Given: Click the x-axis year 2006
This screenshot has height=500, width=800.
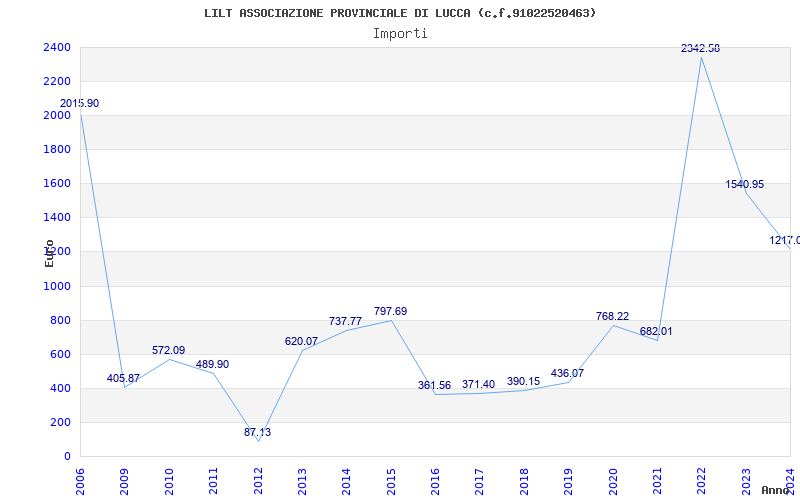Looking at the screenshot, I should 80,481.
